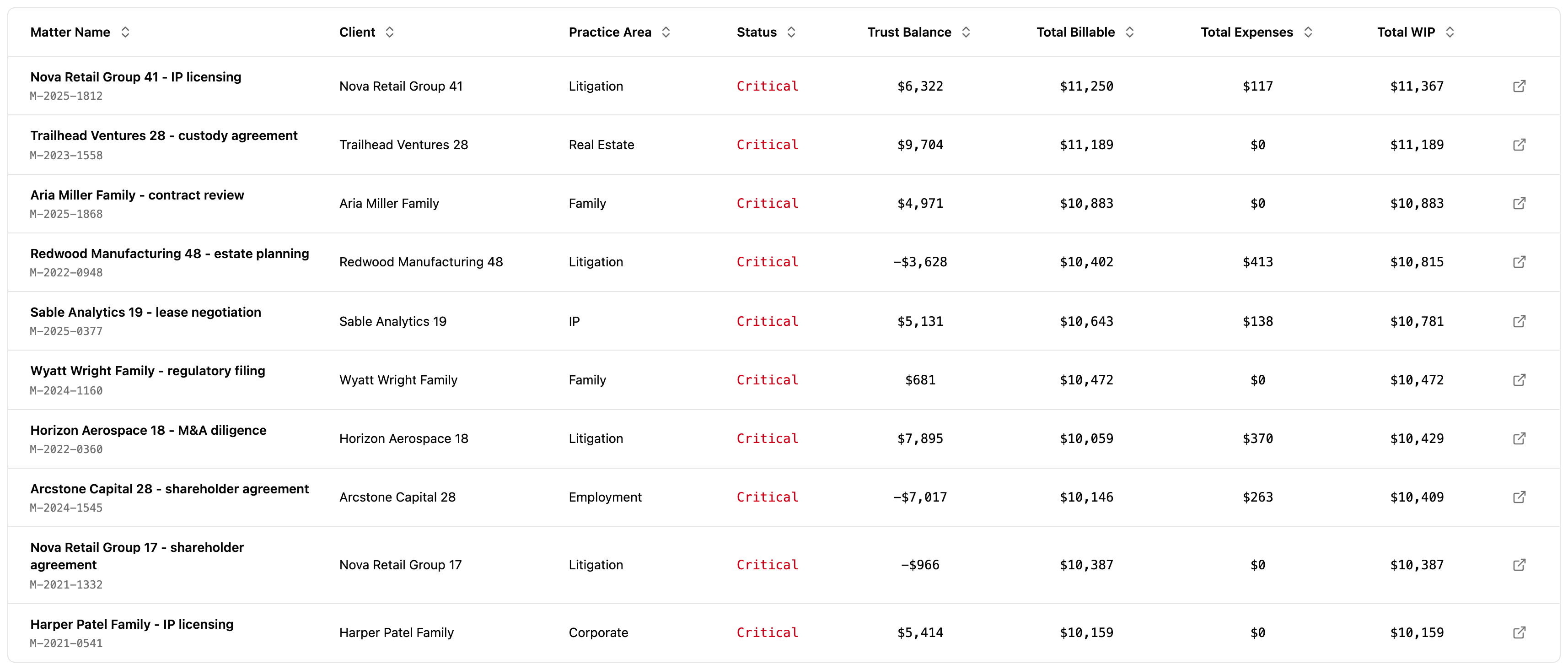Open external link for Arcstone Capital 28 matter
Viewport: 1568px width, 670px height.
(1520, 497)
